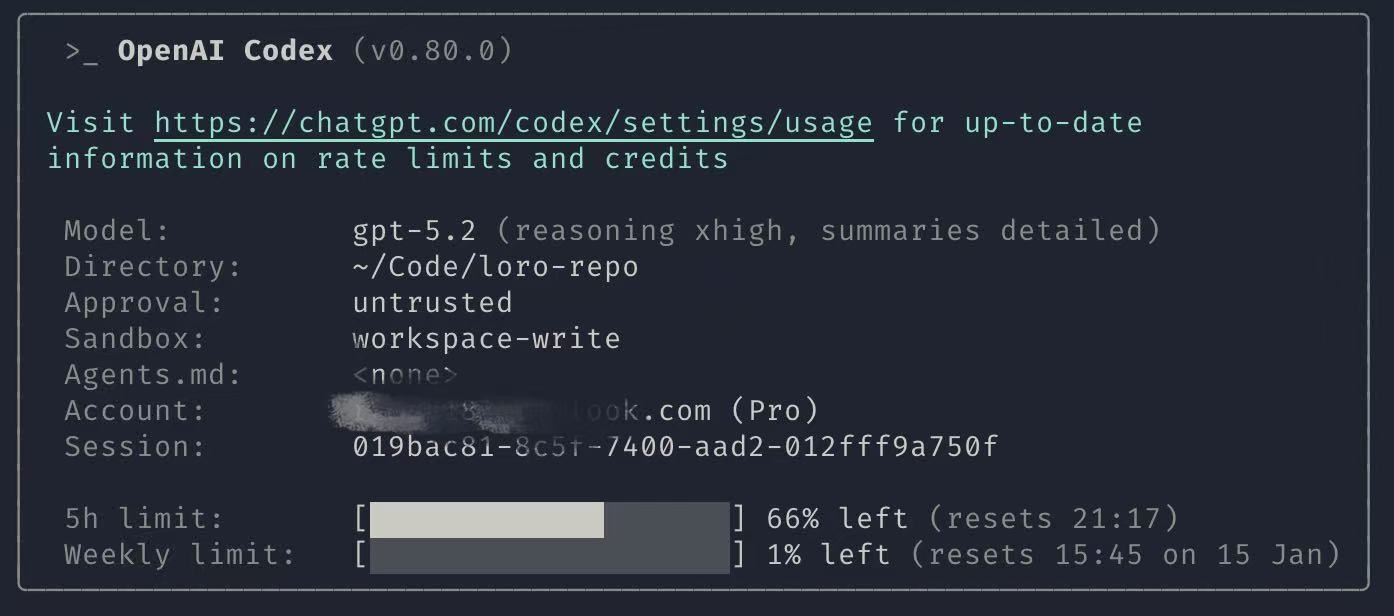This screenshot has height=616, width=1394.
Task: Click the Weekly limit label
Action: 180,555
